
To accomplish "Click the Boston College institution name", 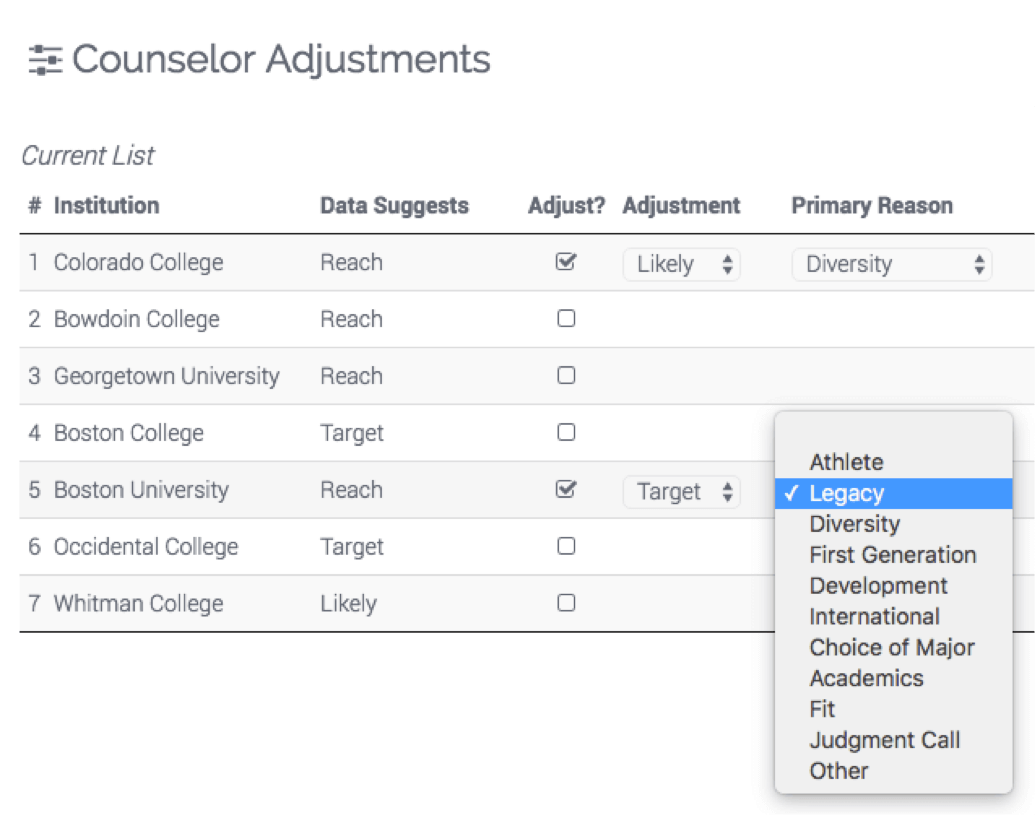I will tap(129, 433).
